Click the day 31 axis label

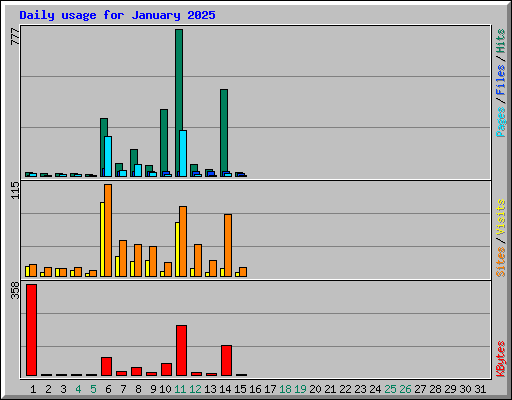click(x=480, y=389)
